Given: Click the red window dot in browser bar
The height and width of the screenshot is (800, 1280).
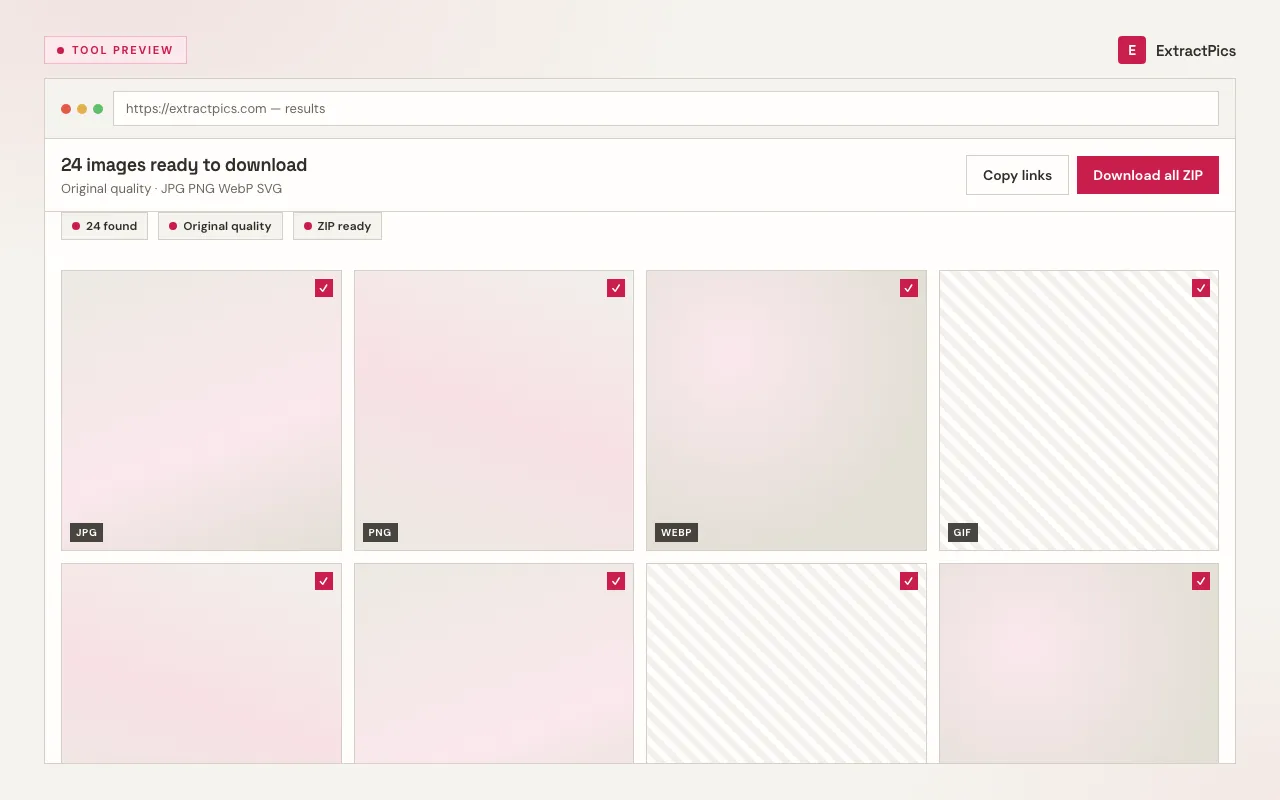Looking at the screenshot, I should pyautogui.click(x=66, y=109).
